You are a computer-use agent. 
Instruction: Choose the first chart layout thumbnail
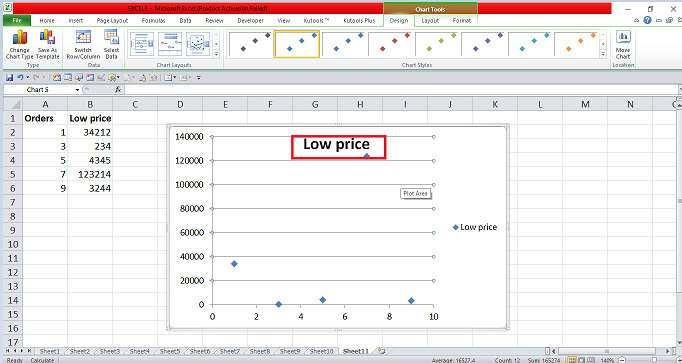tap(142, 44)
